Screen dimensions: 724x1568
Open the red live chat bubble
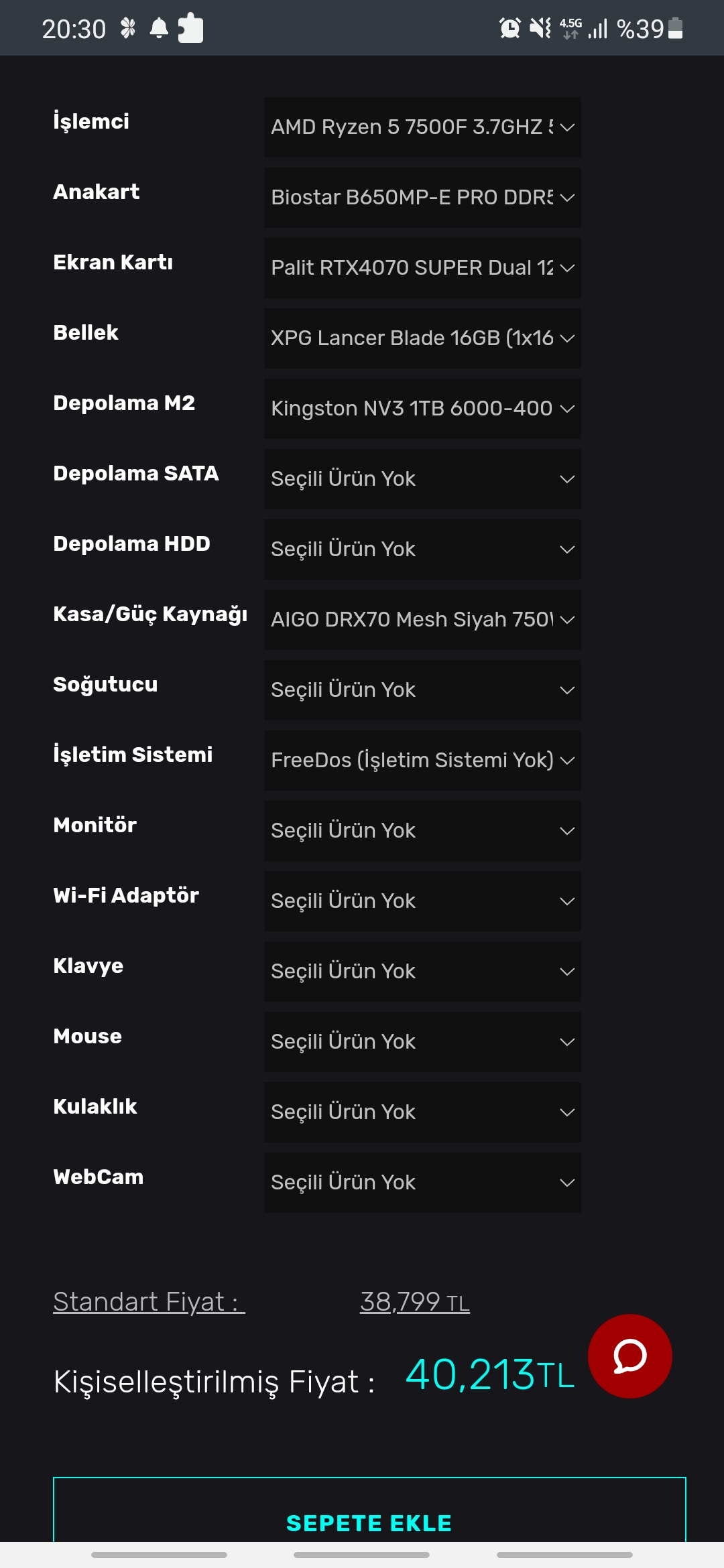click(x=629, y=1356)
